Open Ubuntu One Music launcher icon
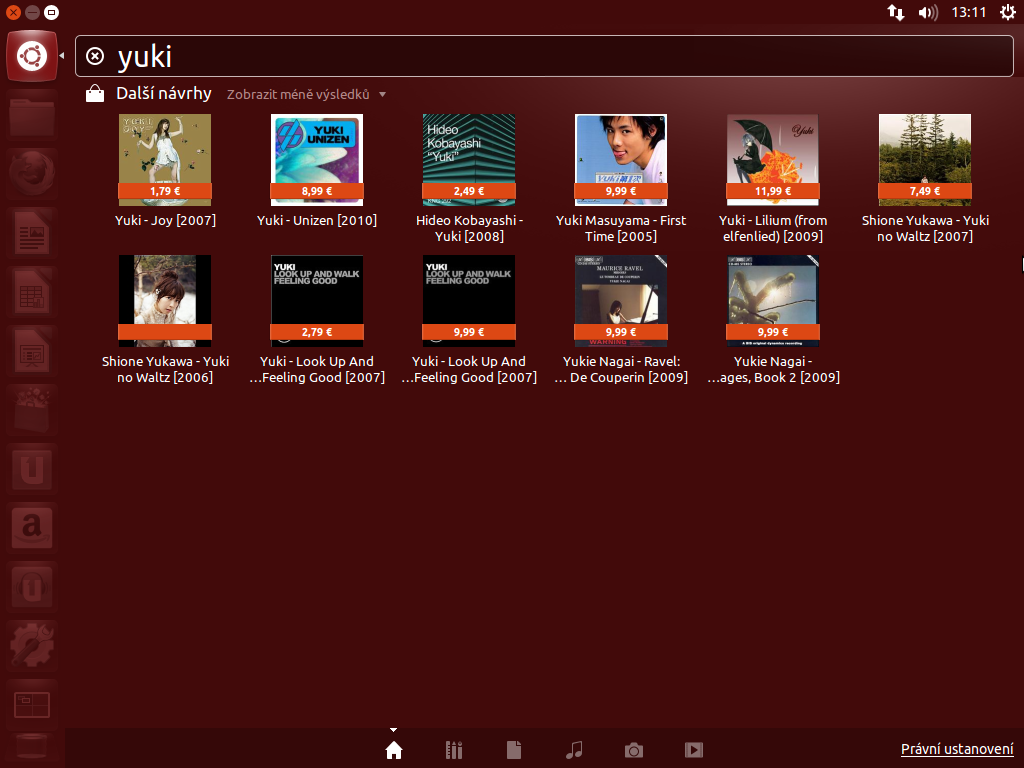The image size is (1024, 768). [32, 586]
